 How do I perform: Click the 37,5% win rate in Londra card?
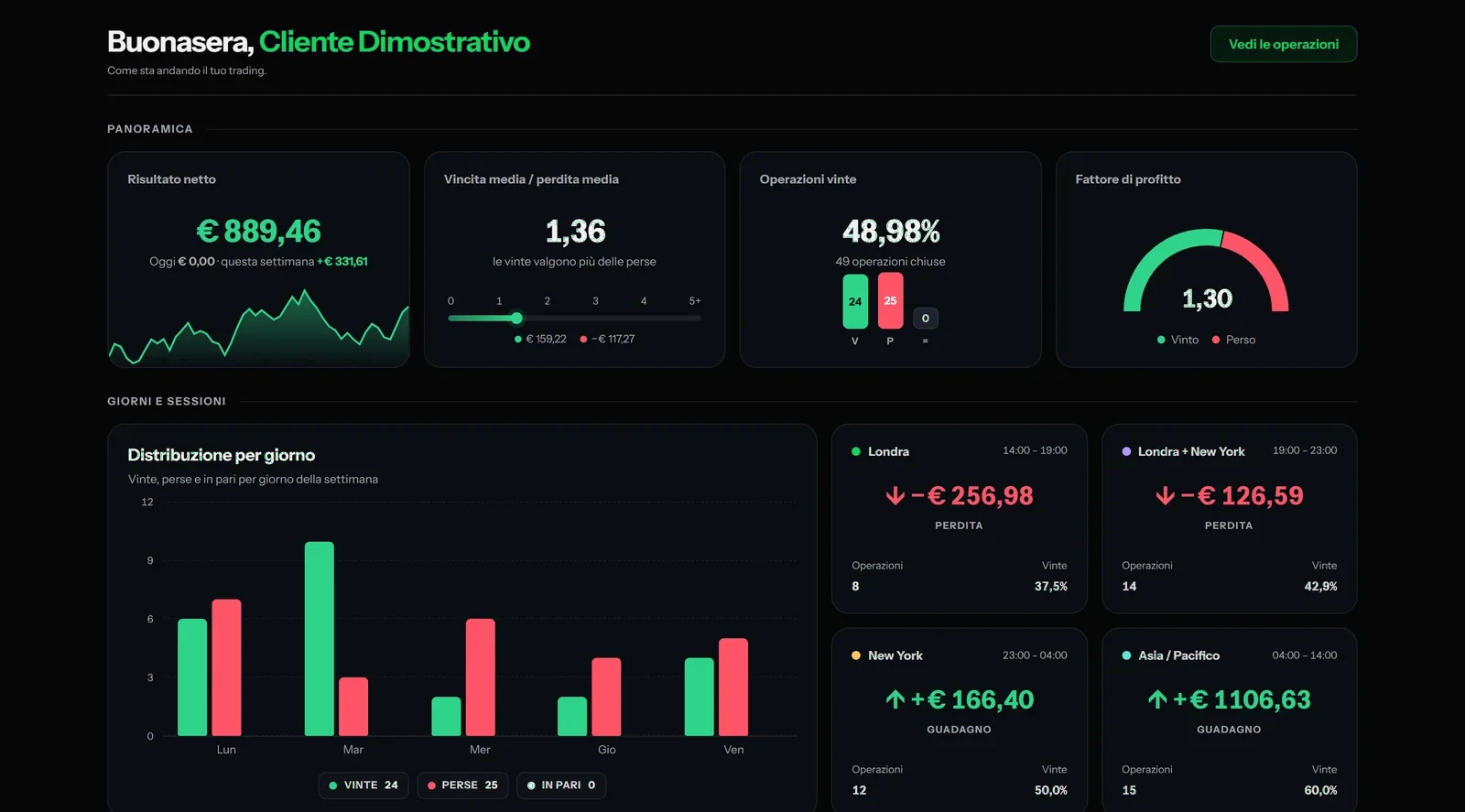1051,586
